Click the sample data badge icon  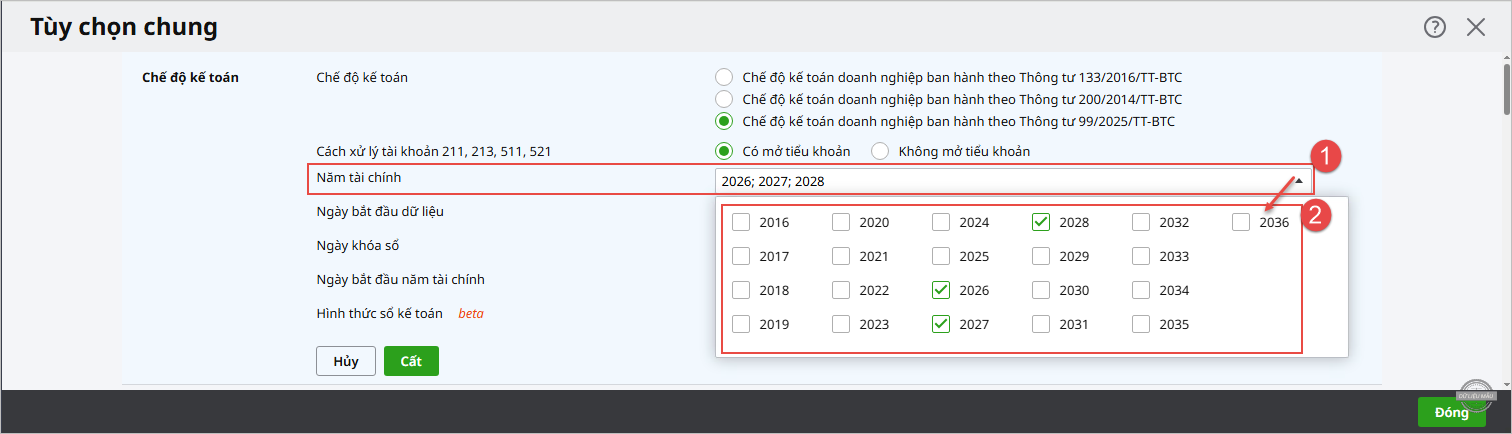coord(1475,393)
